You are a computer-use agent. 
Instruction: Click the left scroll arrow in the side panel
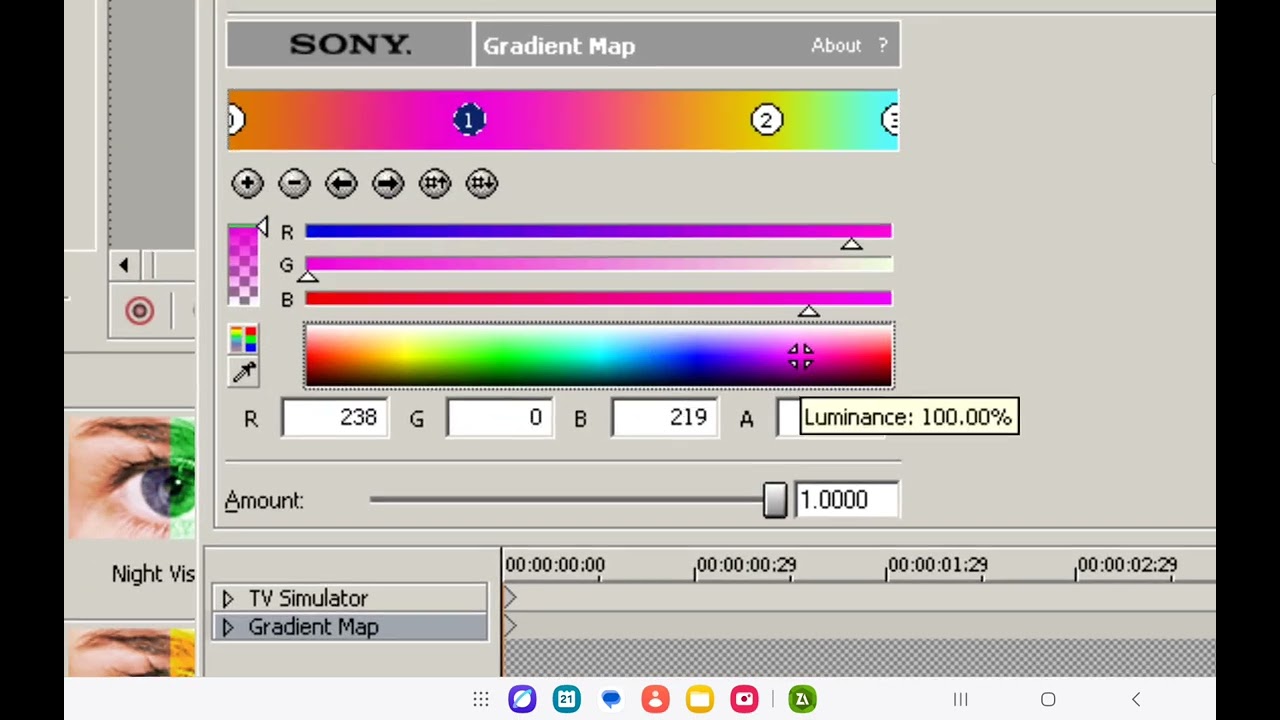point(124,265)
